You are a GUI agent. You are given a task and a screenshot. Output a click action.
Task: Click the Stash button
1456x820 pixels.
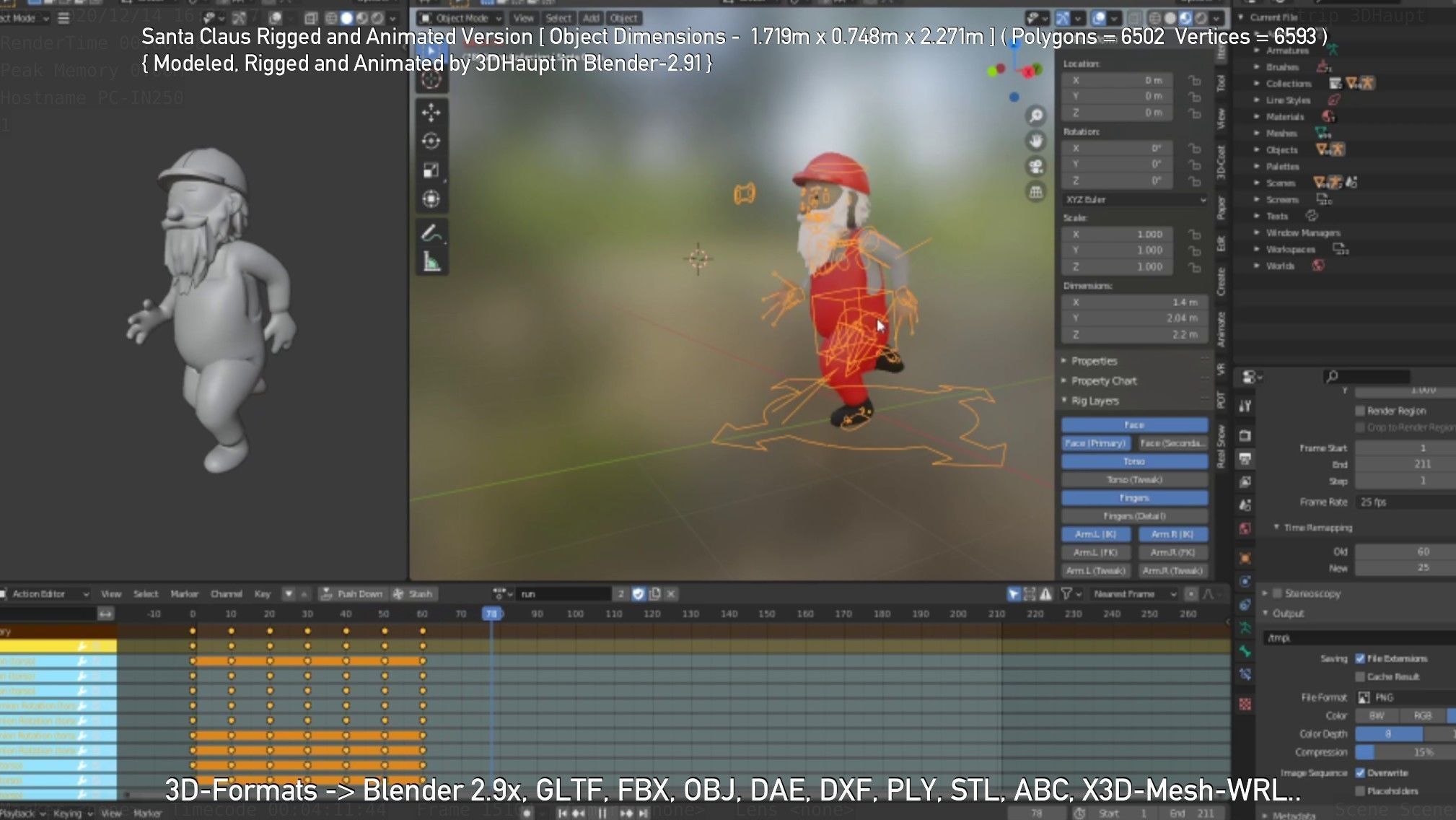point(413,594)
